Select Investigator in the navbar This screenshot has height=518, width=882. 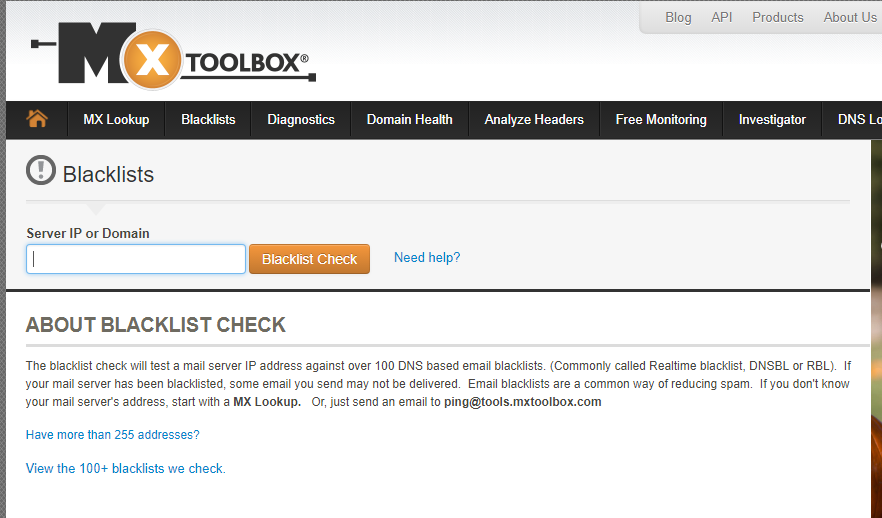tap(772, 119)
